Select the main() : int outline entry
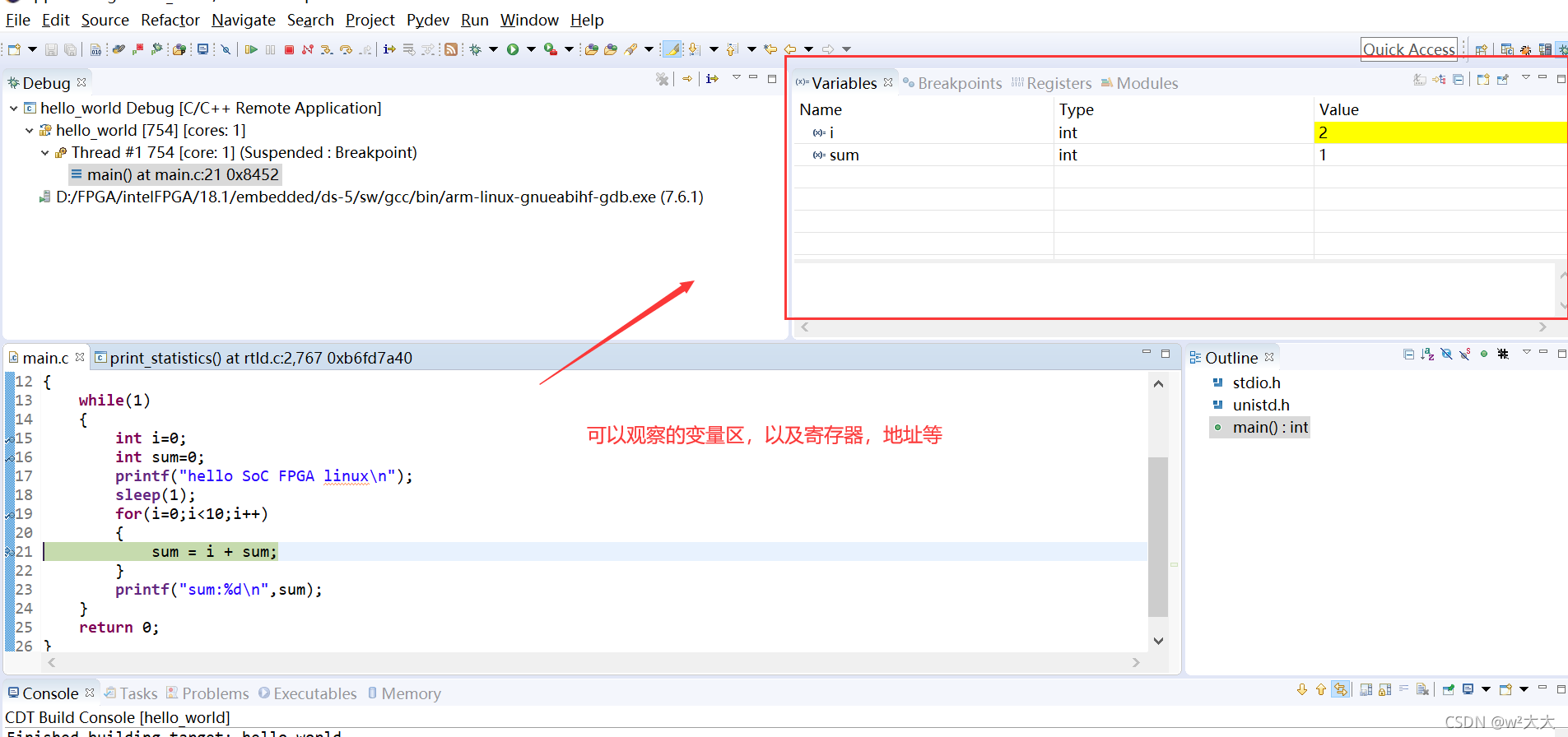1568x737 pixels. click(1260, 427)
